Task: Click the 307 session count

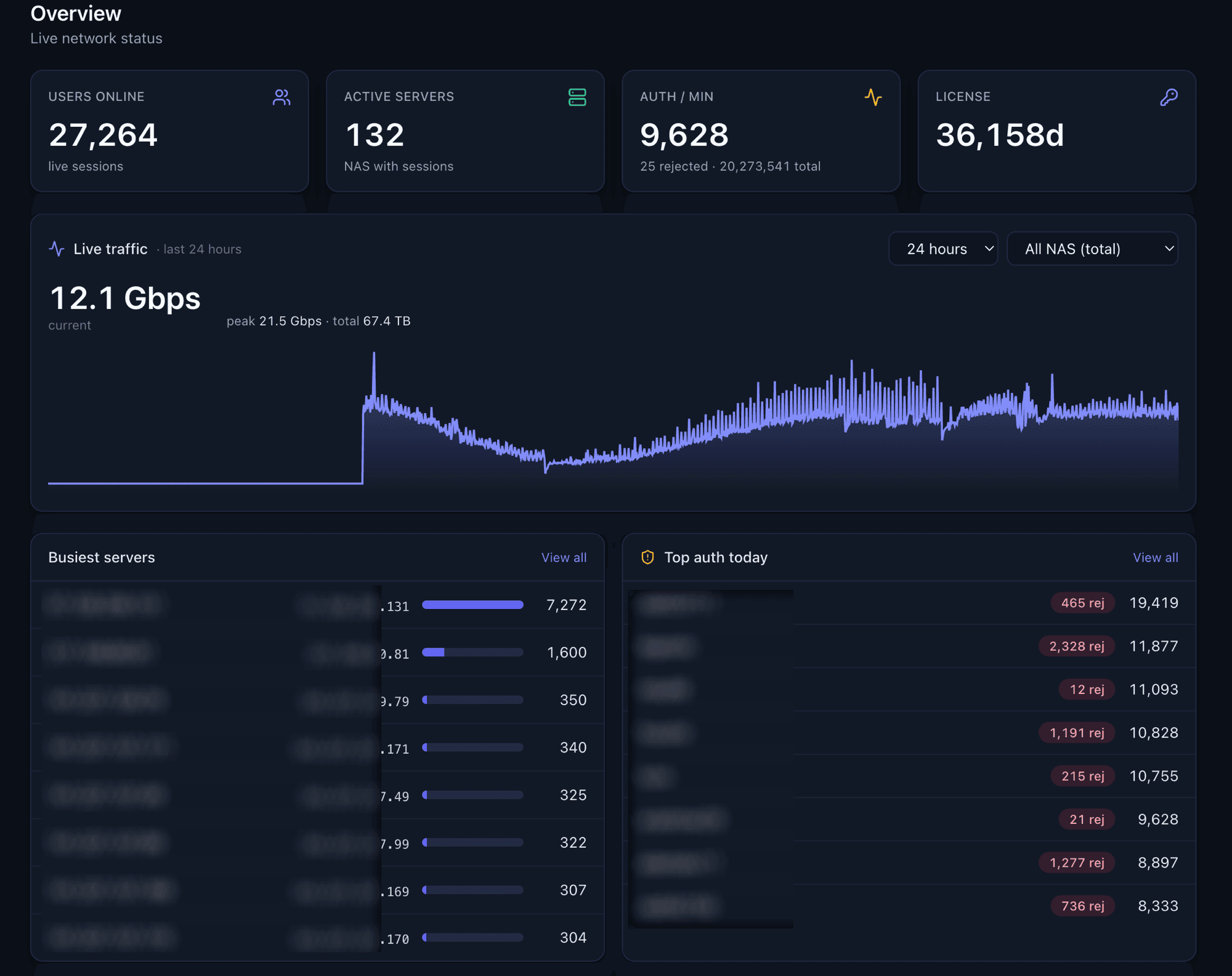Action: 573,890
